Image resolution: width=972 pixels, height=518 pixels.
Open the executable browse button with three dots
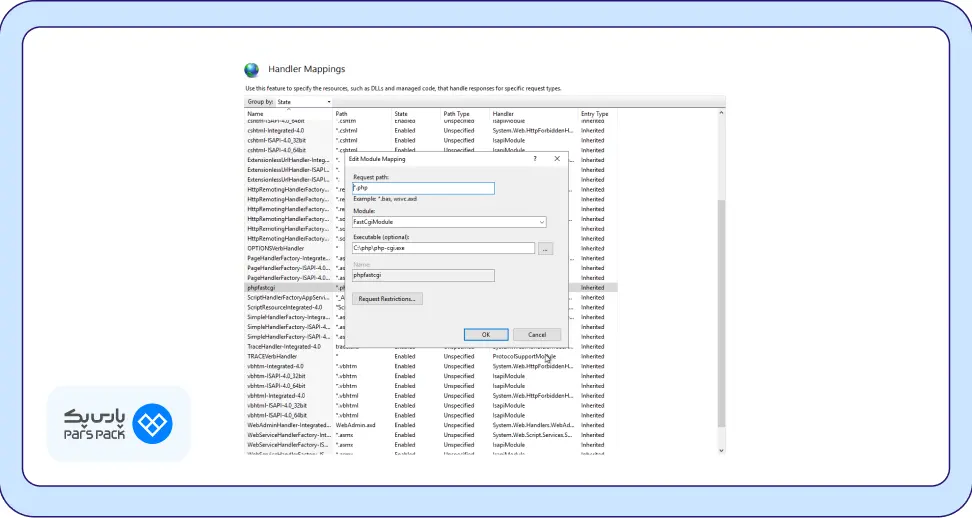[x=545, y=248]
